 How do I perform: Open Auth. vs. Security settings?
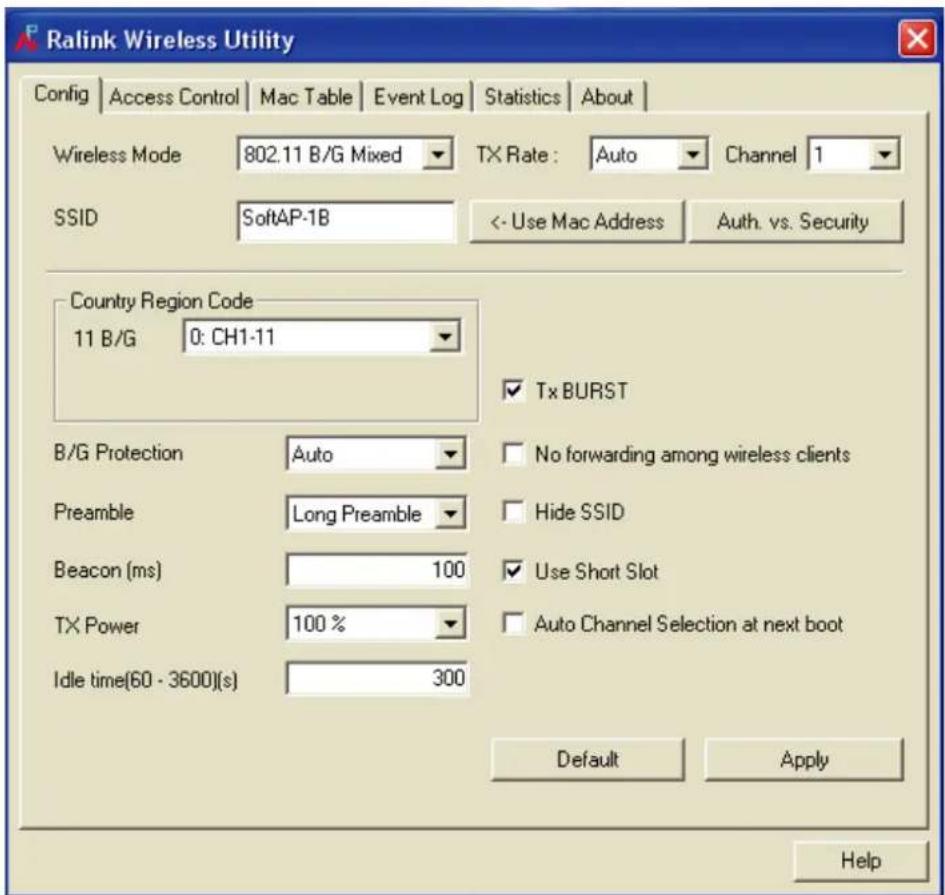point(795,221)
